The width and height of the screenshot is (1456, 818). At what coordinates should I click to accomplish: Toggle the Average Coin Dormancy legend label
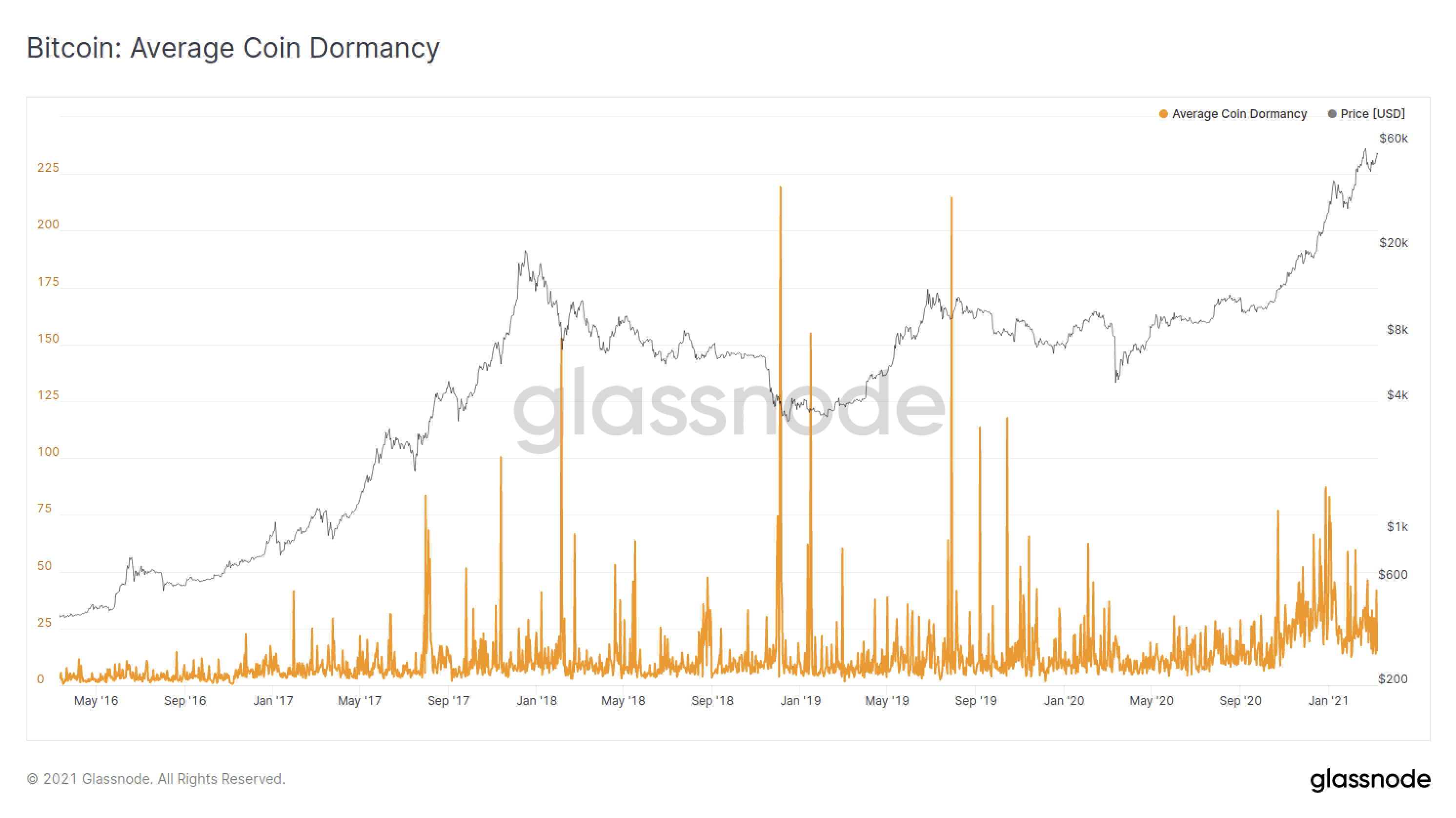[1238, 114]
